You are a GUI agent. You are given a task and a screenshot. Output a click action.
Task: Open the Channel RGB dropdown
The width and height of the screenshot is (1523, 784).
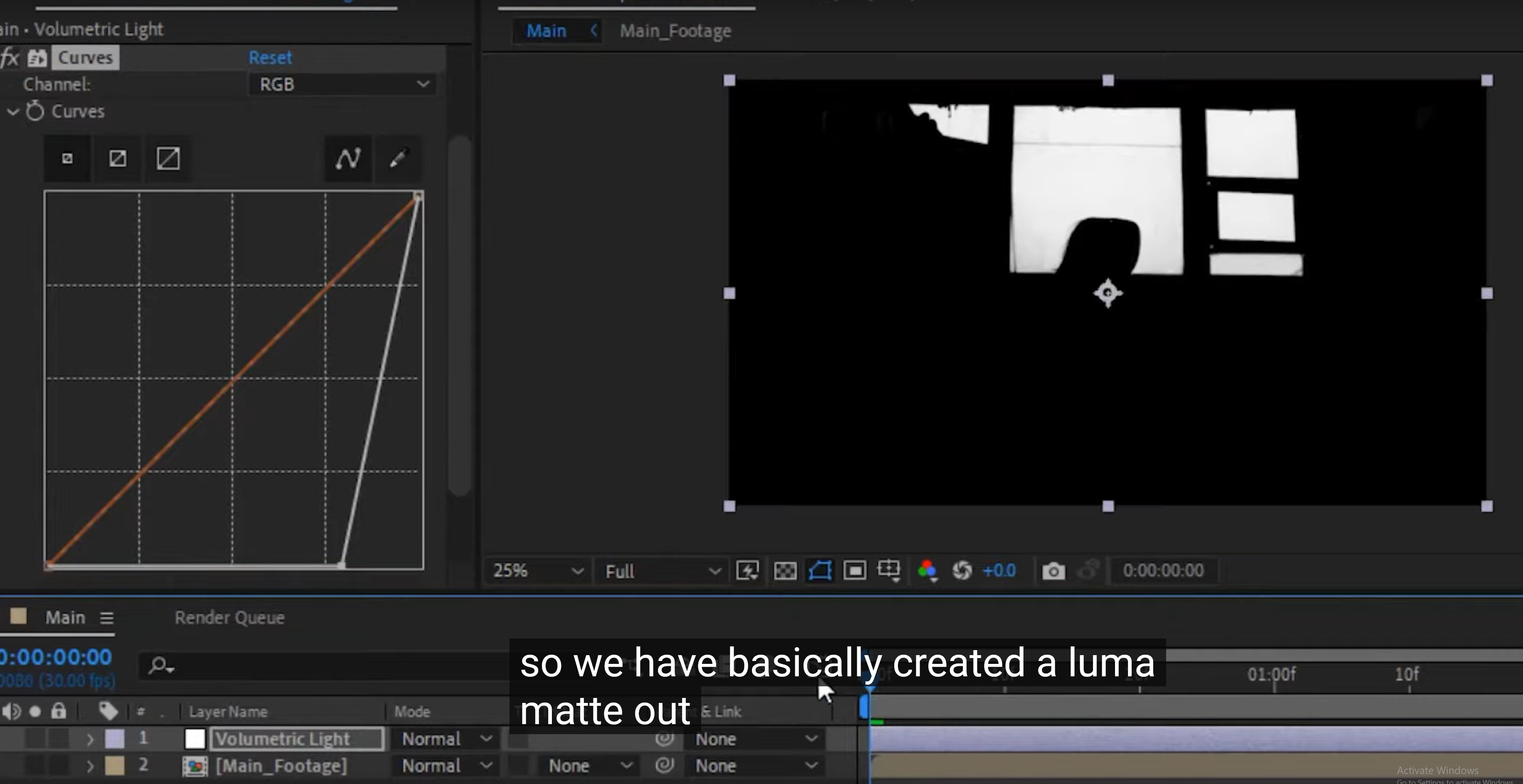[342, 84]
